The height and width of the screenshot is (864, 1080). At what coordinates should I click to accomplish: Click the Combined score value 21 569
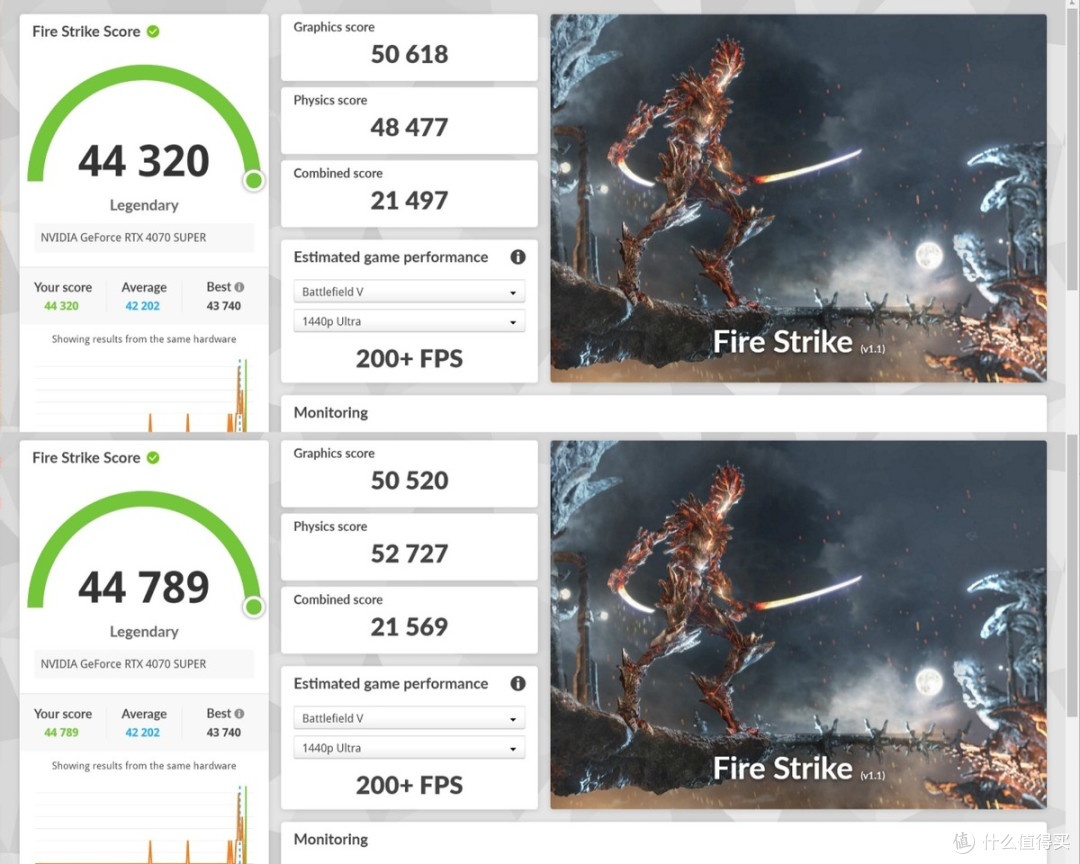click(x=409, y=627)
